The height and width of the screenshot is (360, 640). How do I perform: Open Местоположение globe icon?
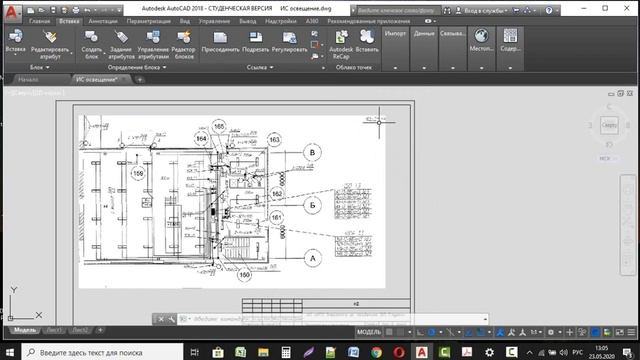point(482,36)
